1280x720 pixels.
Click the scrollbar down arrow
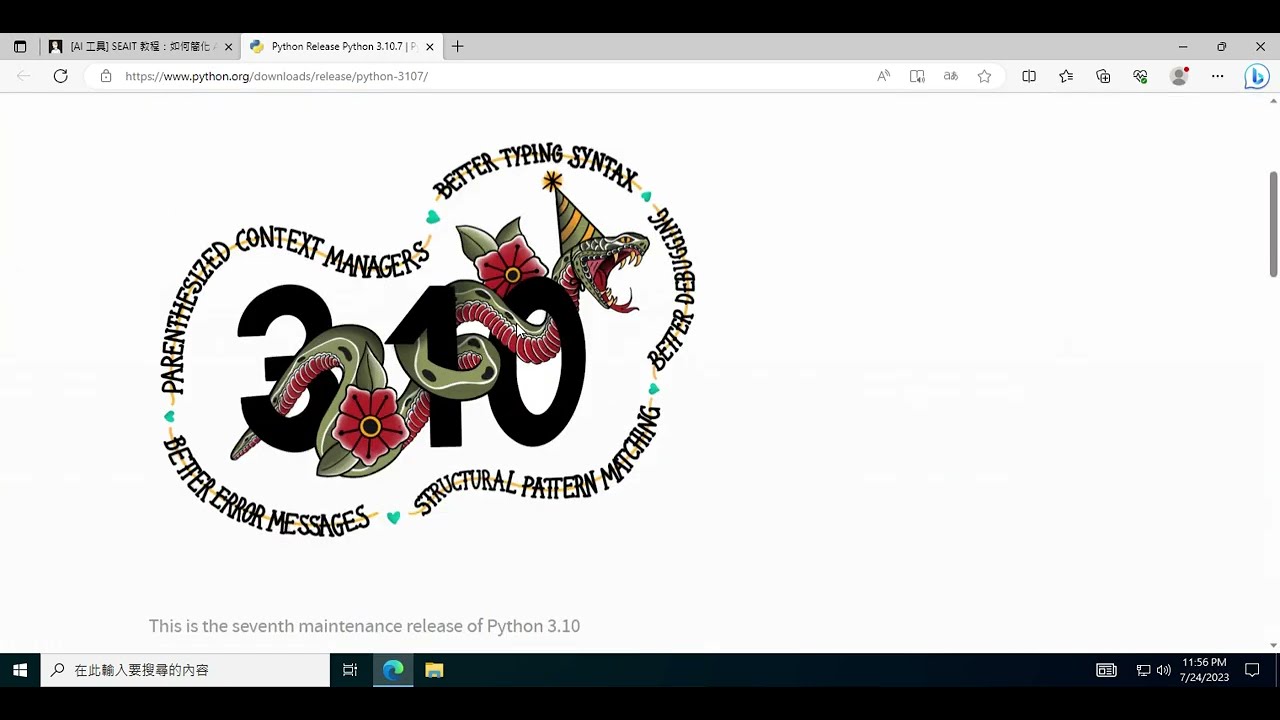coord(1273,646)
